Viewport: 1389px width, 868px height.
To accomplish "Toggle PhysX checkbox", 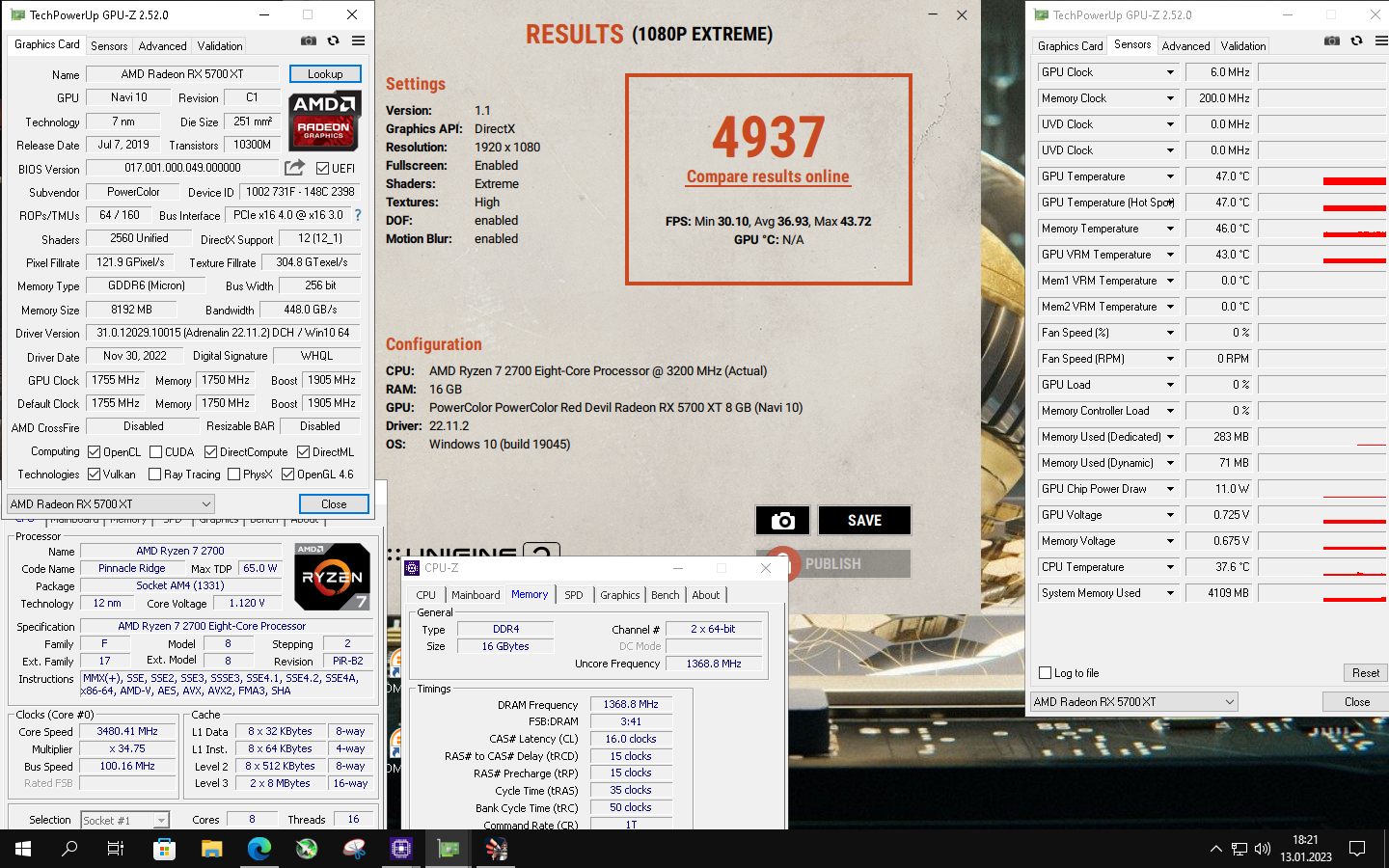I will coord(233,475).
